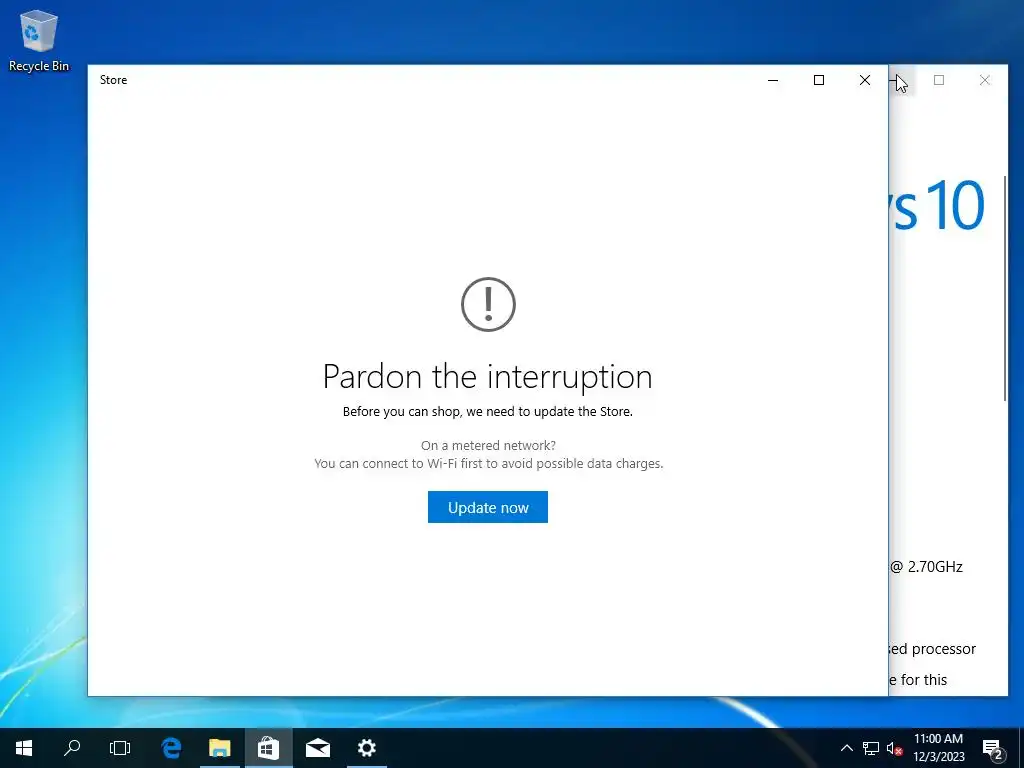This screenshot has height=768, width=1024.
Task: Close the background Settings window
Action: [985, 80]
